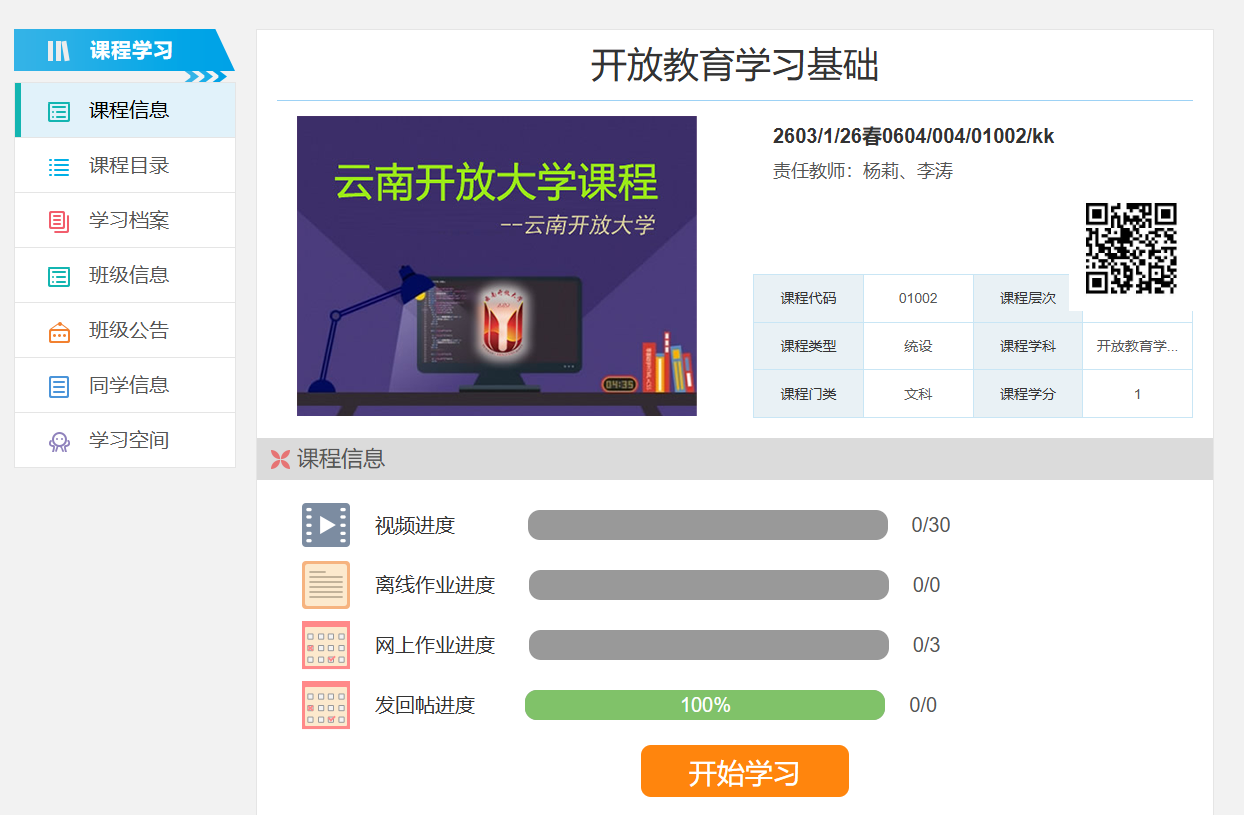Click the 课程学分 table label
This screenshot has width=1244, height=815.
(1028, 394)
